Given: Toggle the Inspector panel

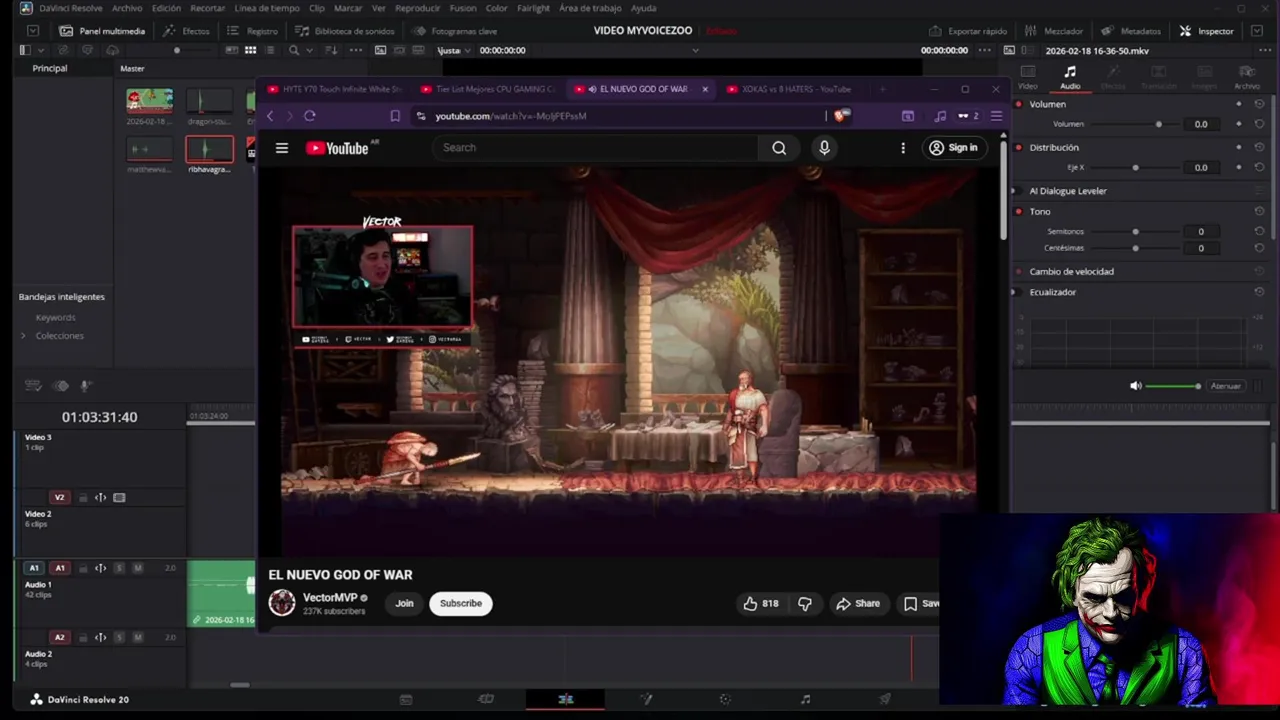Looking at the screenshot, I should (1207, 31).
